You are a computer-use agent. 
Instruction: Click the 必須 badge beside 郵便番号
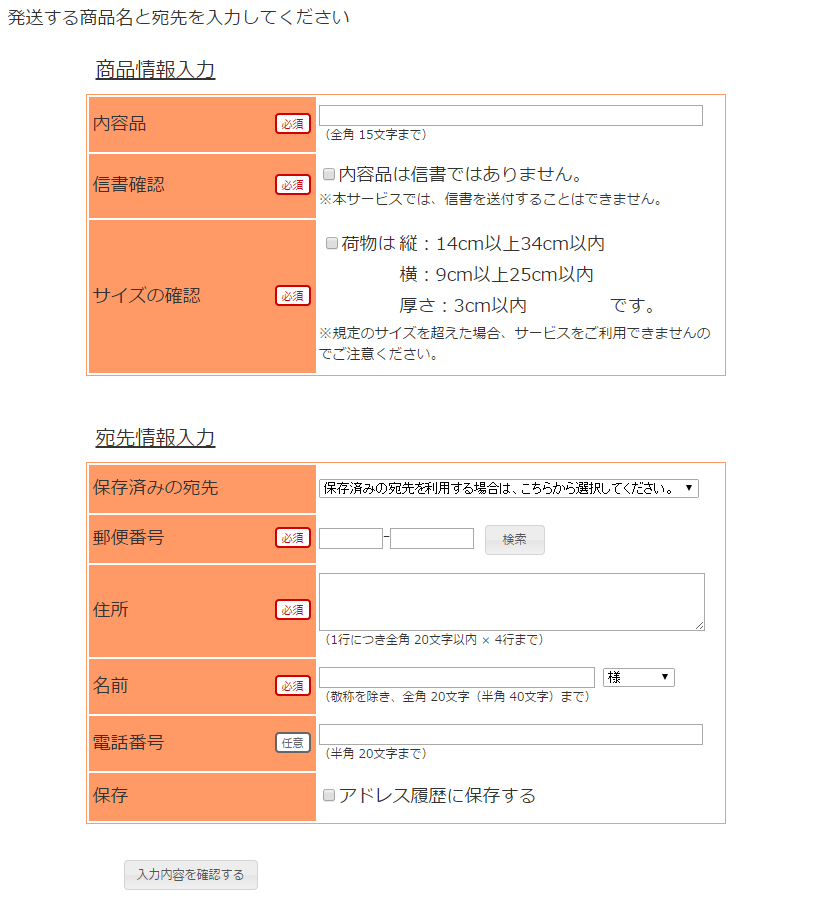[x=292, y=538]
